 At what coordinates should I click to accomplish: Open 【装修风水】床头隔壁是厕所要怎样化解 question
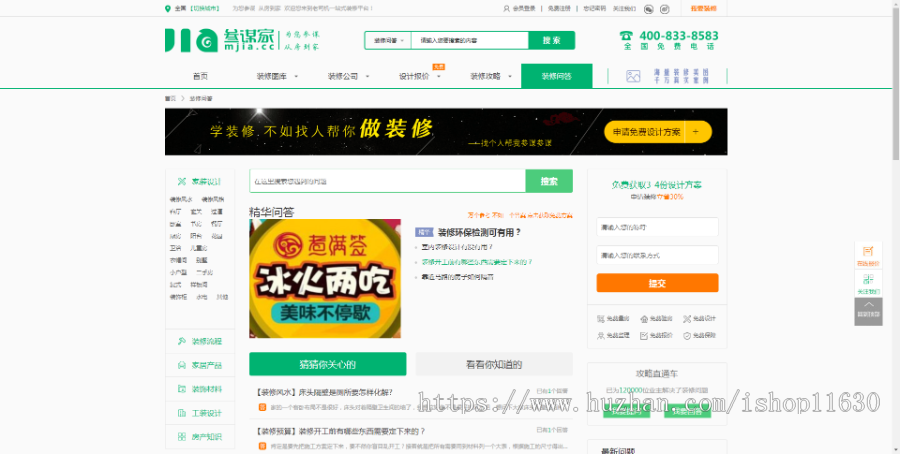point(324,393)
